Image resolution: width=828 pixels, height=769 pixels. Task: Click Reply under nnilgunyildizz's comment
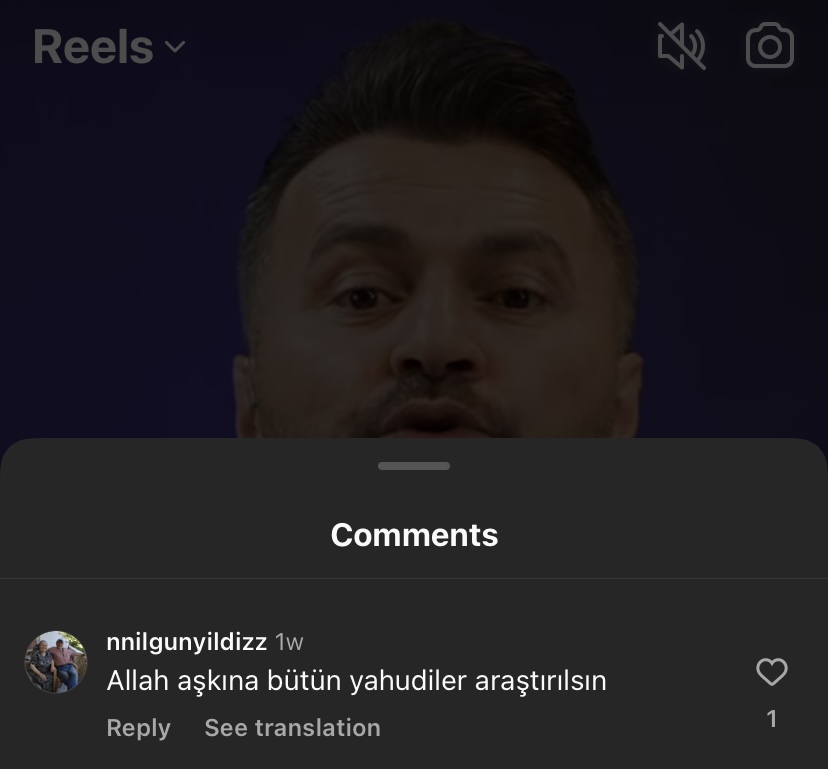[x=138, y=728]
